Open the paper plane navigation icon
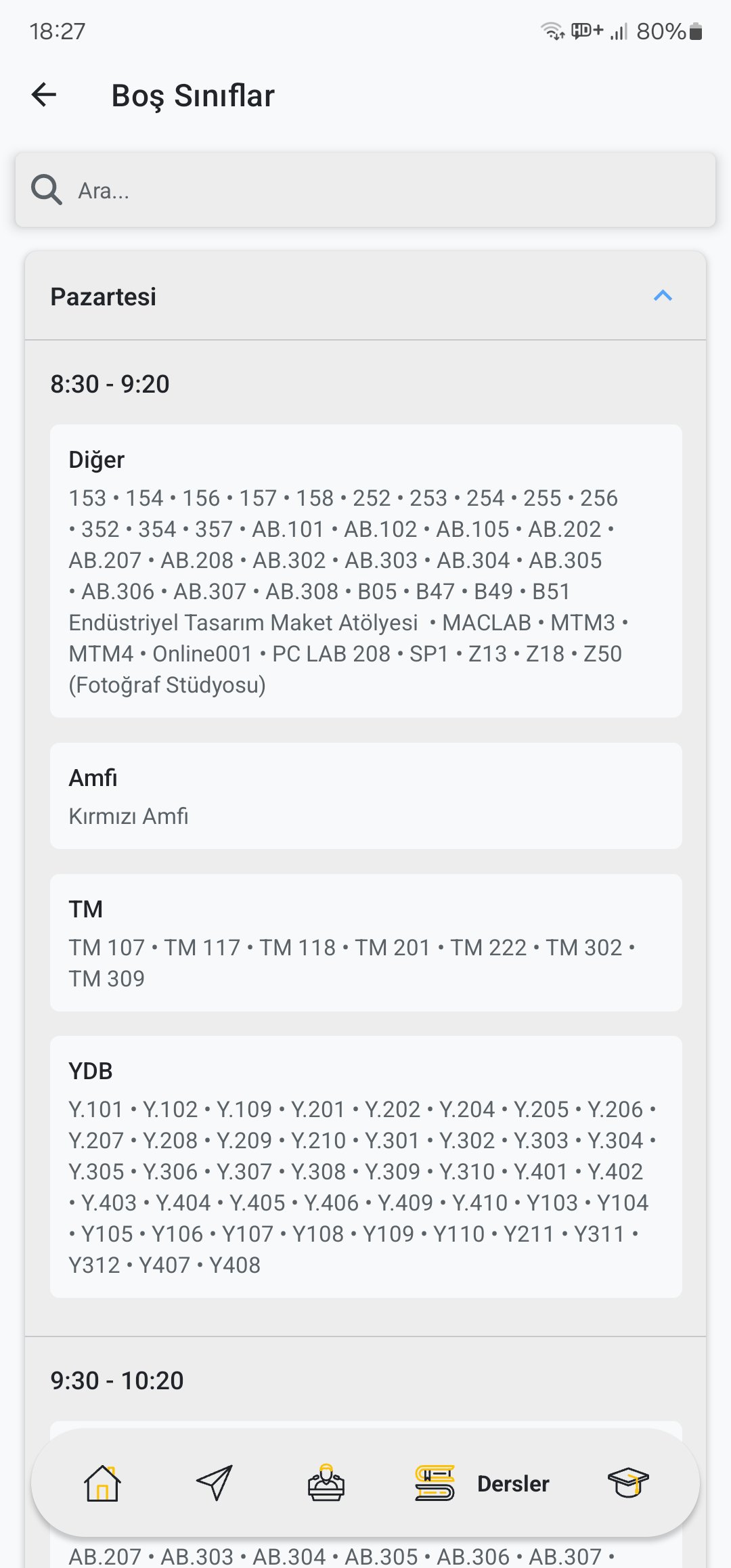This screenshot has width=731, height=1568. pyautogui.click(x=215, y=1483)
